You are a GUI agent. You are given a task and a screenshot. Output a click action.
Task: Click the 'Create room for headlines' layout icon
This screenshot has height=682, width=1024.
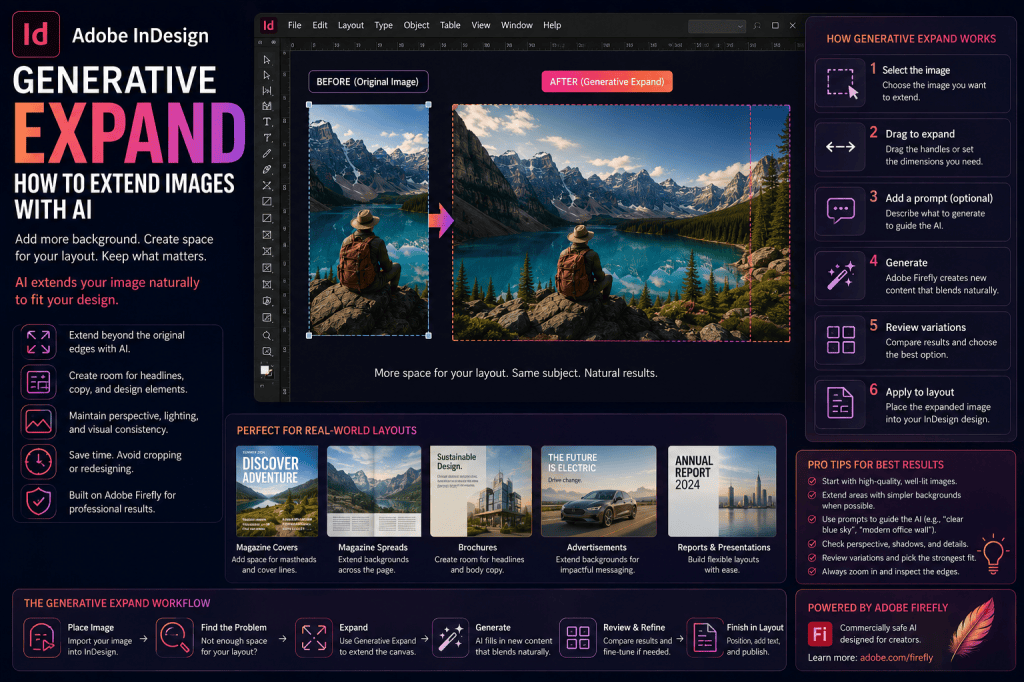point(39,382)
